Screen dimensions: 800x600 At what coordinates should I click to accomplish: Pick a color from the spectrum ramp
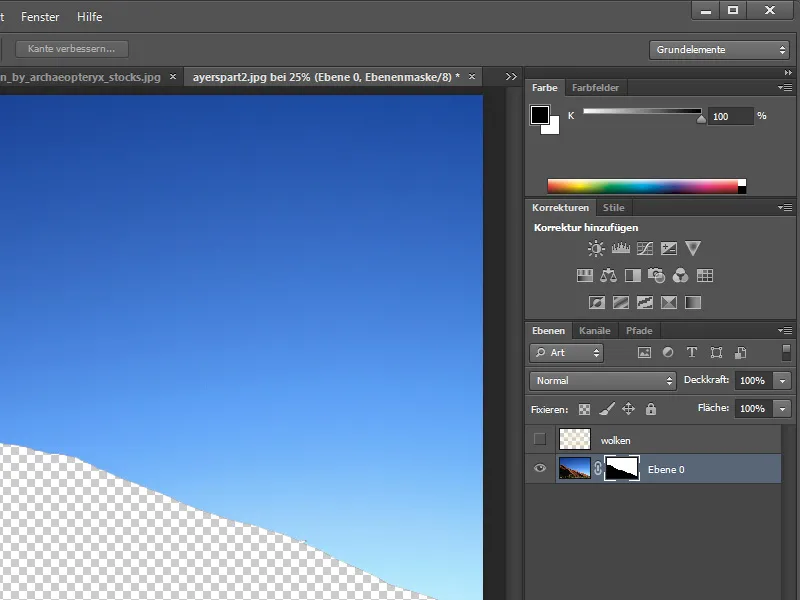tap(646, 186)
